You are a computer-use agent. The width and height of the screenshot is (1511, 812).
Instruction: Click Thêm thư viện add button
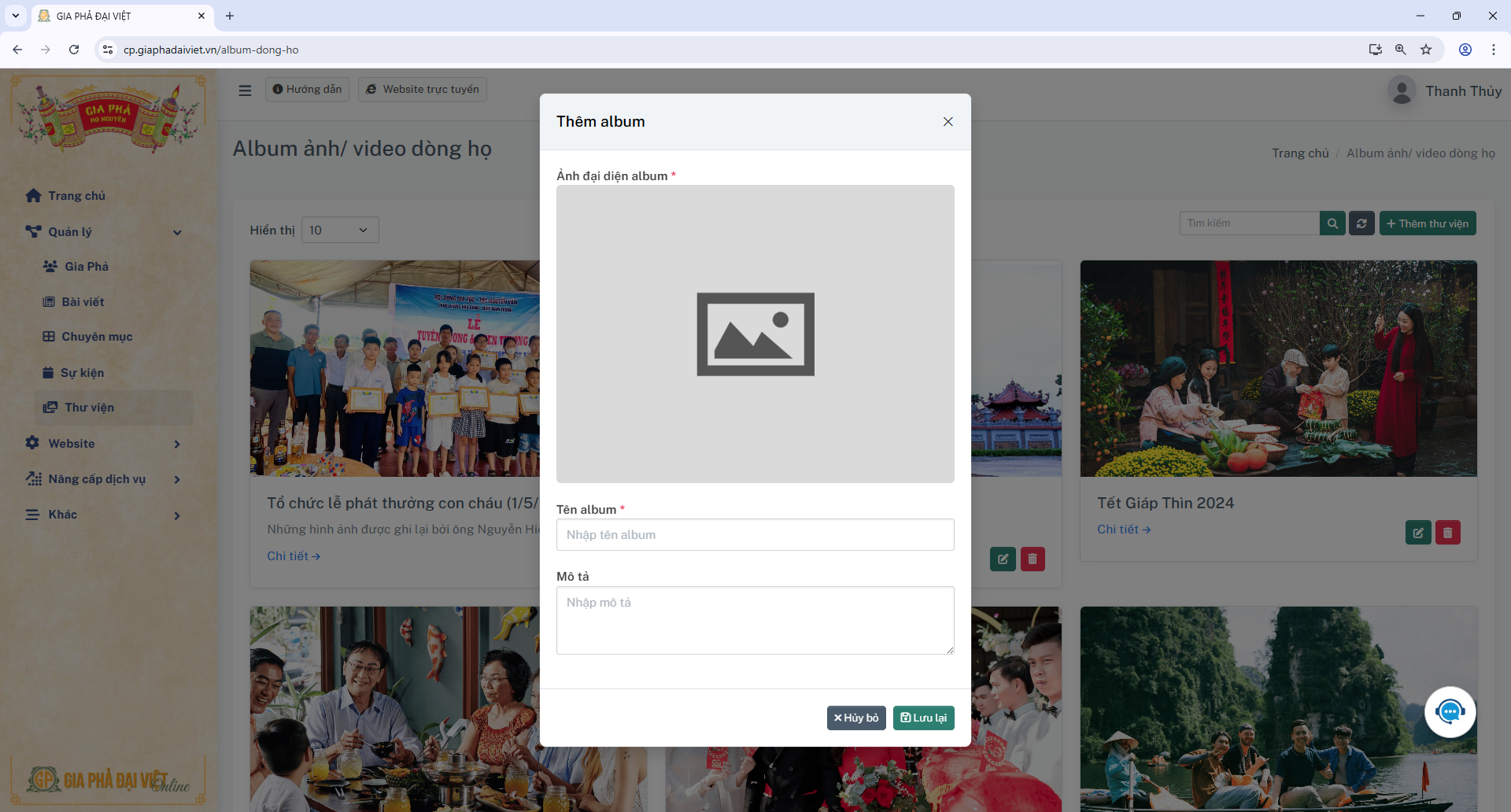click(x=1428, y=223)
